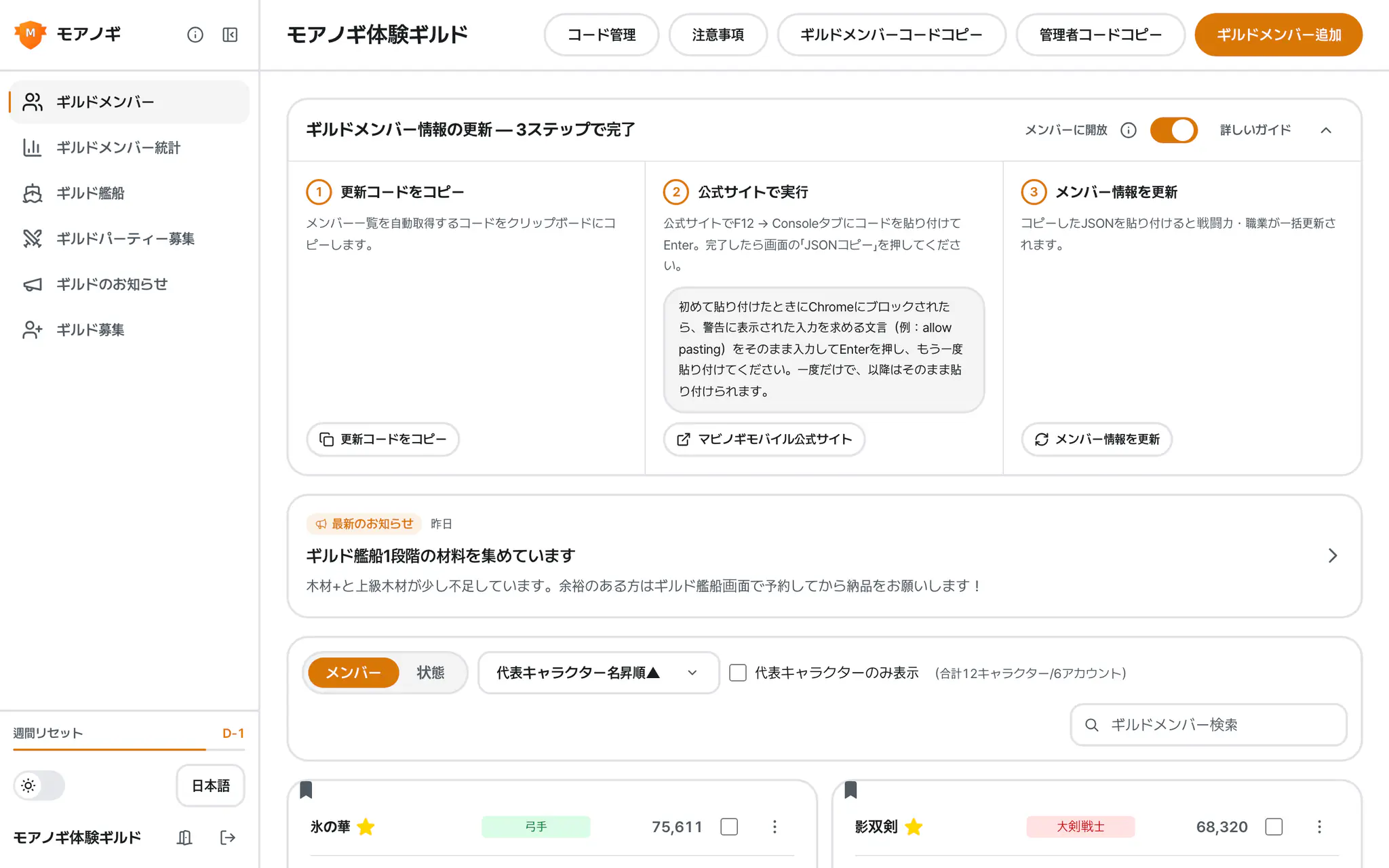The width and height of the screenshot is (1389, 868).
Task: Click ギルドメンバーコードコピー button
Action: click(891, 35)
